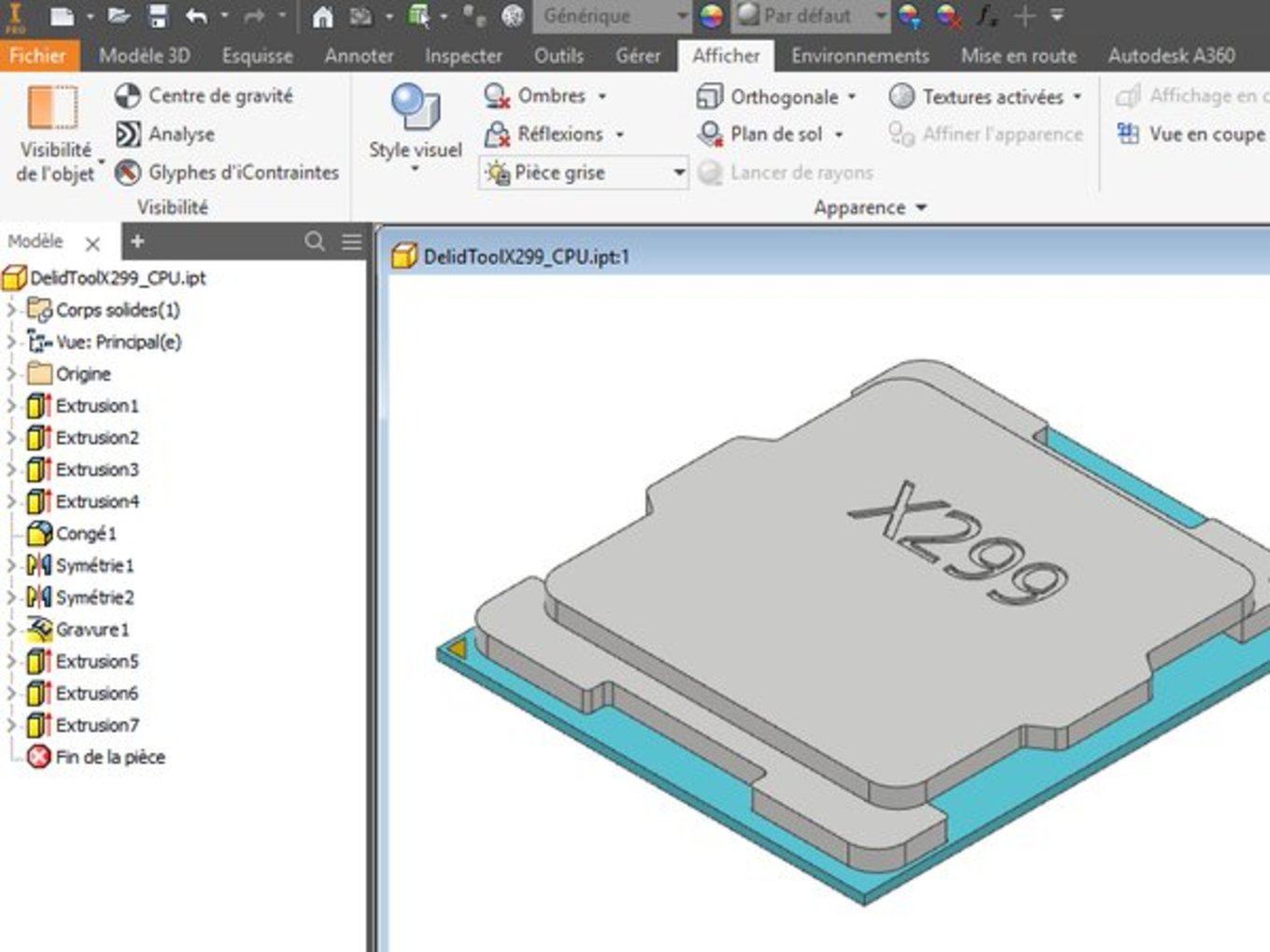The image size is (1270, 952).
Task: Open a file with the folder icon
Action: point(119,16)
